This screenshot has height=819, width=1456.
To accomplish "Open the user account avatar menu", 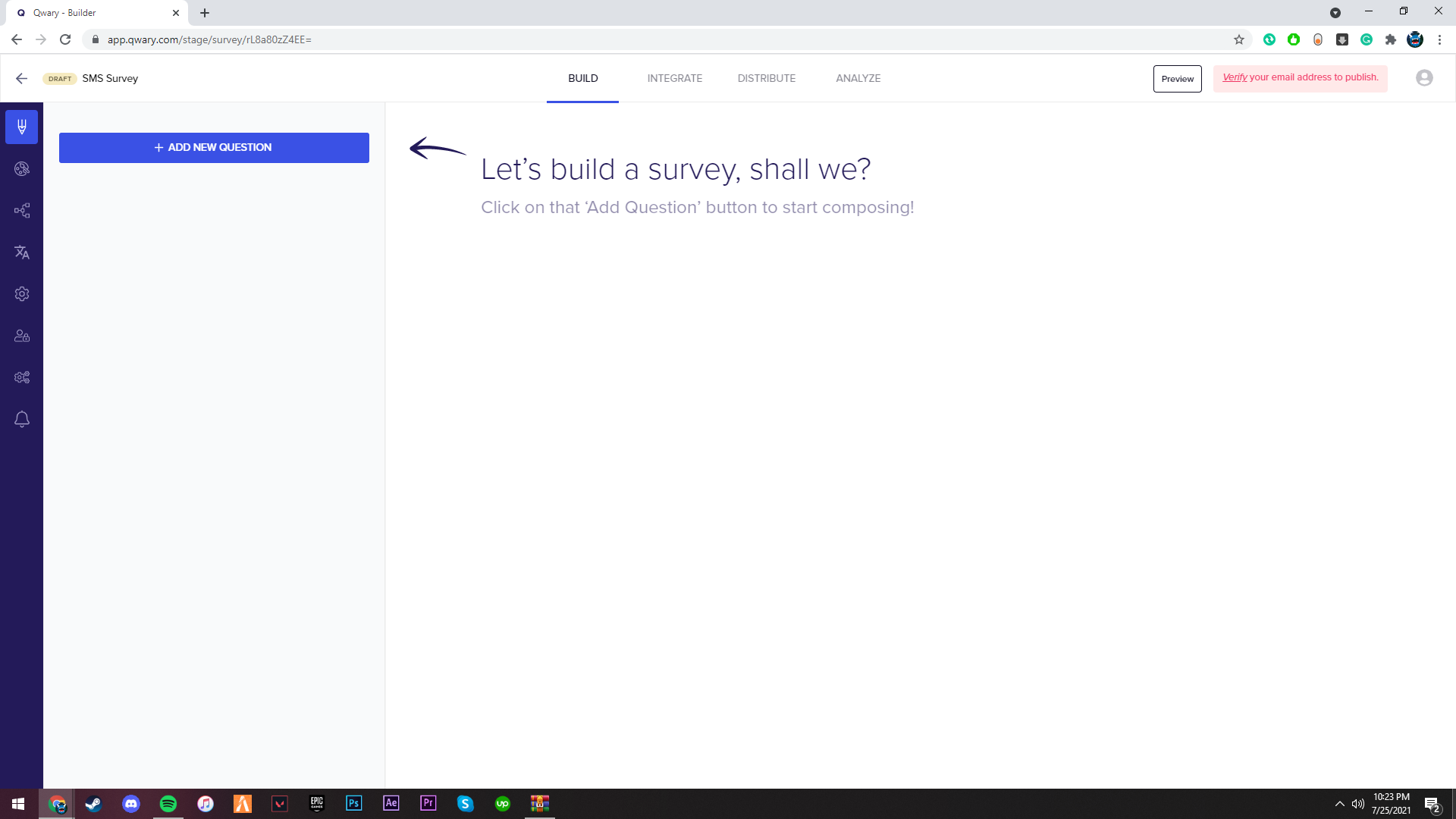I will (1424, 78).
